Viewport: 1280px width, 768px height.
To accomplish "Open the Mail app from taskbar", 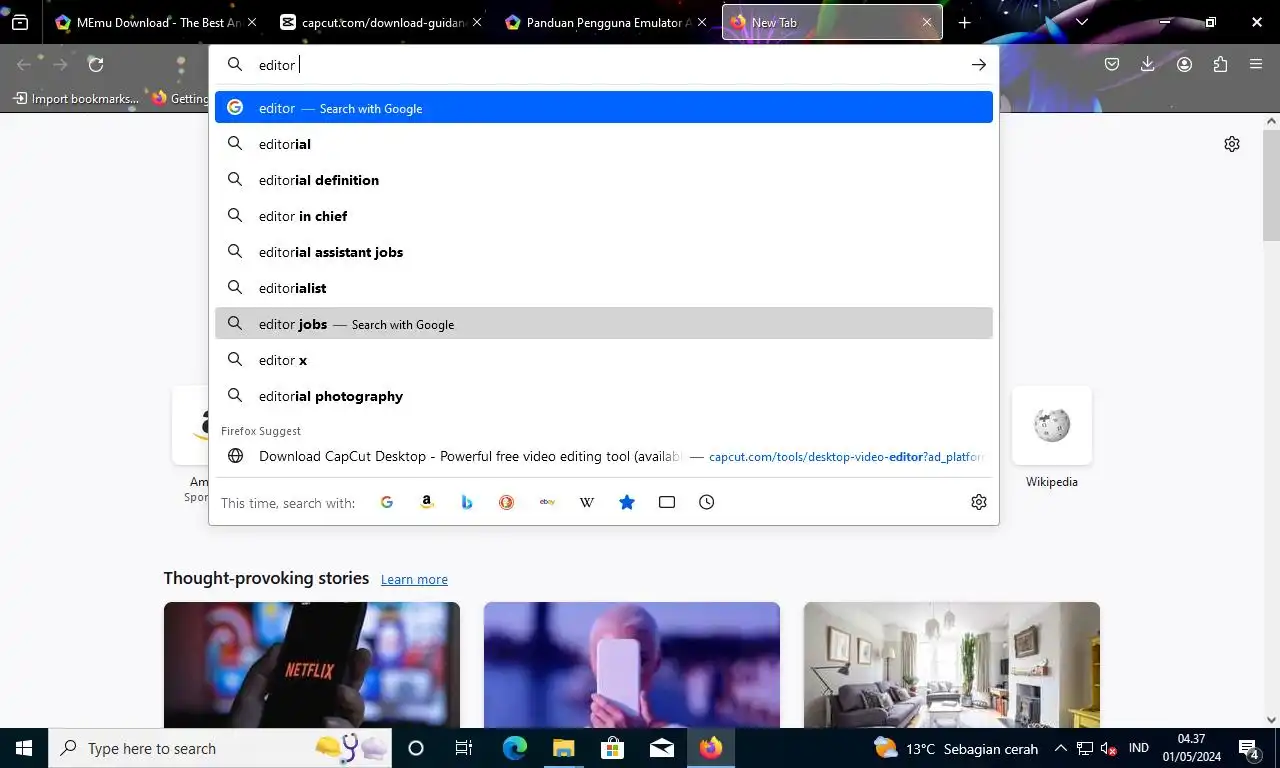I will click(661, 748).
